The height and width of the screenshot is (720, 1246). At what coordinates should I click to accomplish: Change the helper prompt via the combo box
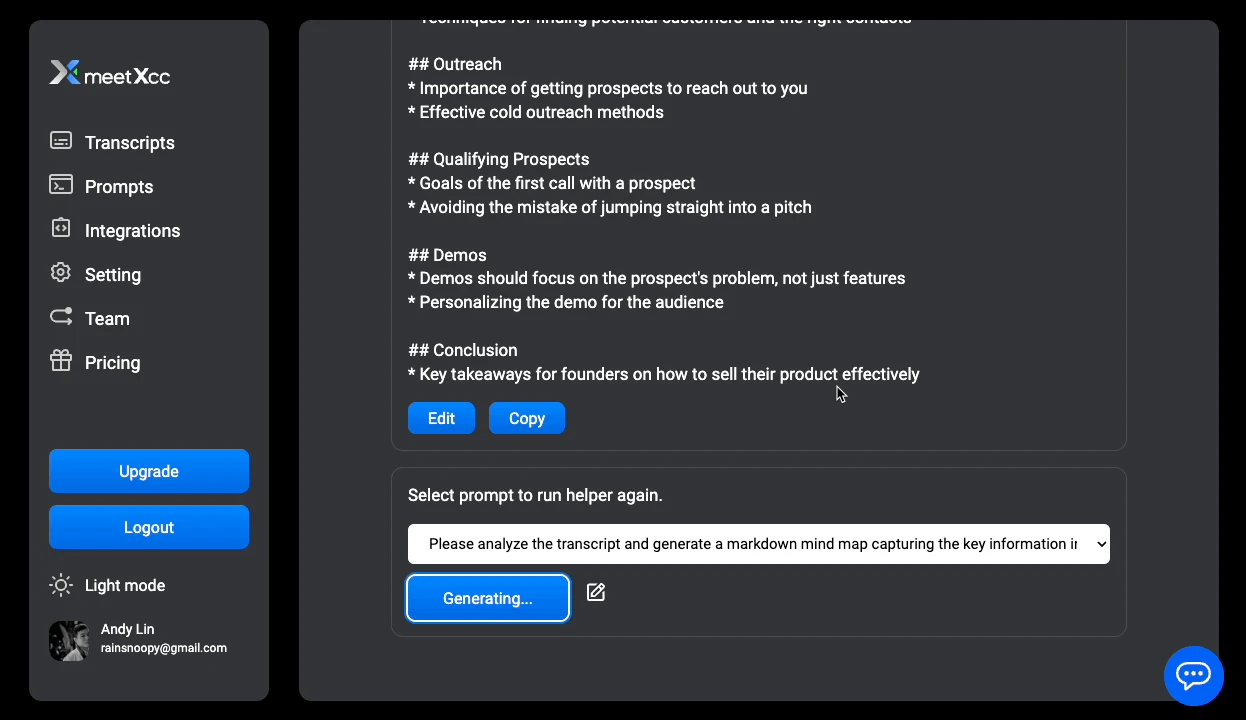(x=758, y=543)
